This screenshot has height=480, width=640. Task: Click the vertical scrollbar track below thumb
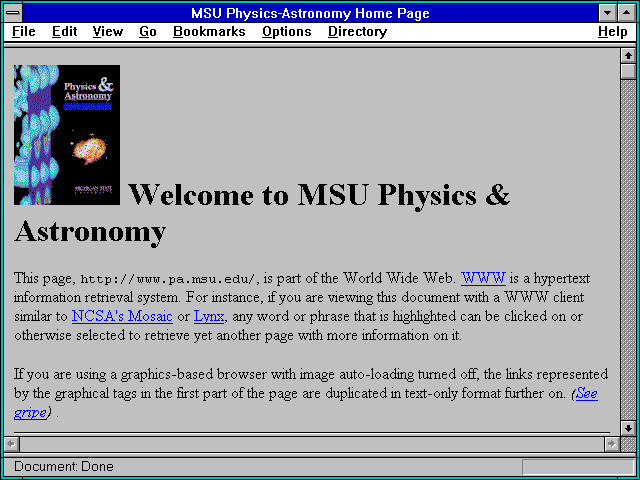point(628,250)
